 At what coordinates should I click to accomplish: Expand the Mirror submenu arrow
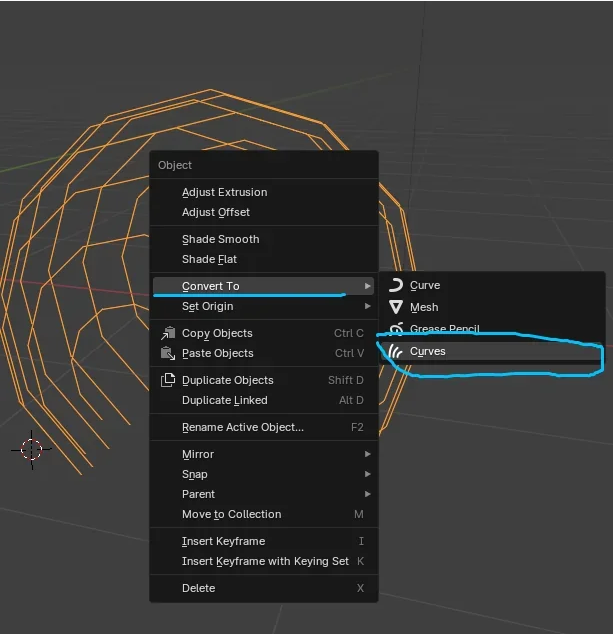click(x=367, y=454)
